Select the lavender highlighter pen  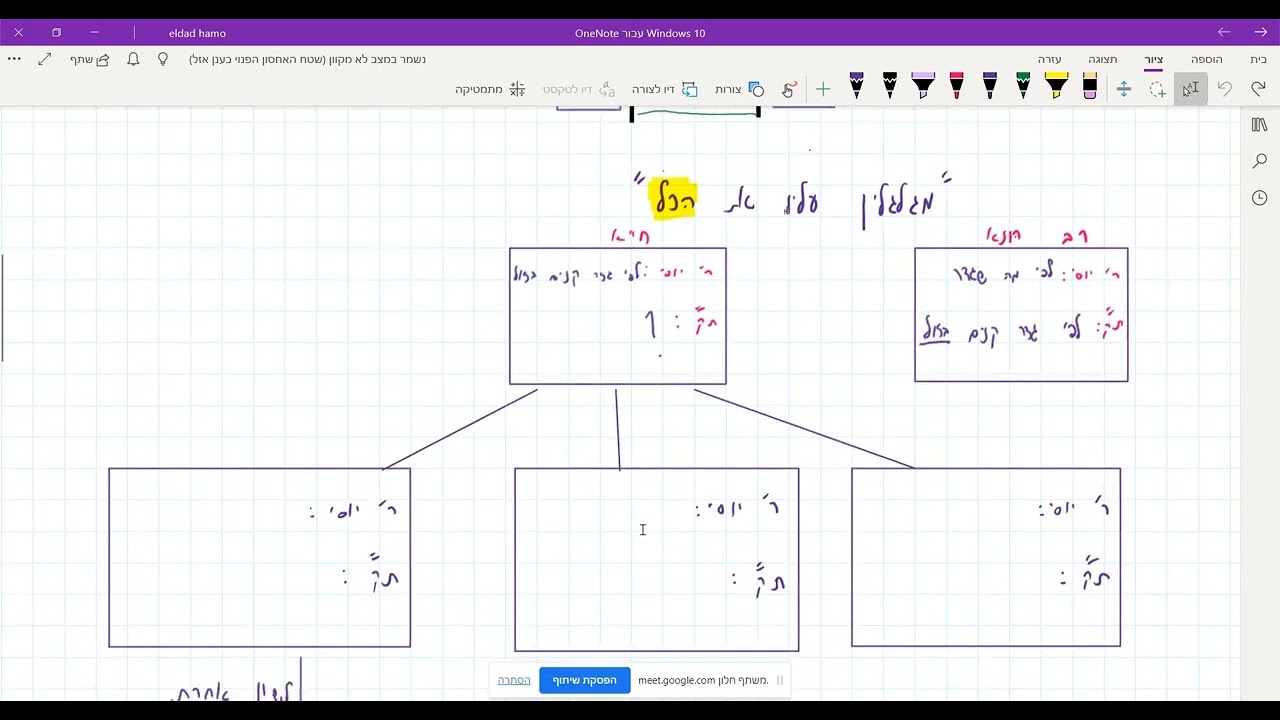tap(923, 87)
